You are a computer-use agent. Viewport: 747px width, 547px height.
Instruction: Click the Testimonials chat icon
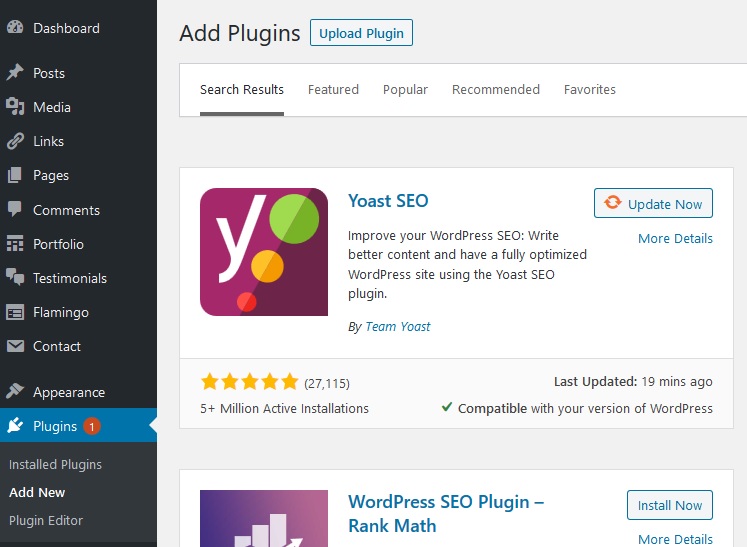(15, 277)
